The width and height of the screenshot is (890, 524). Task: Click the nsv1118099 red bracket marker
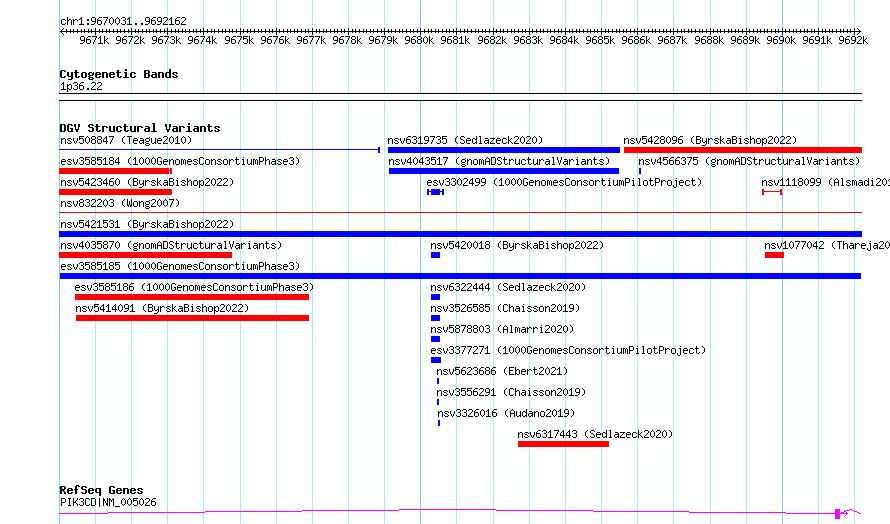[x=772, y=192]
